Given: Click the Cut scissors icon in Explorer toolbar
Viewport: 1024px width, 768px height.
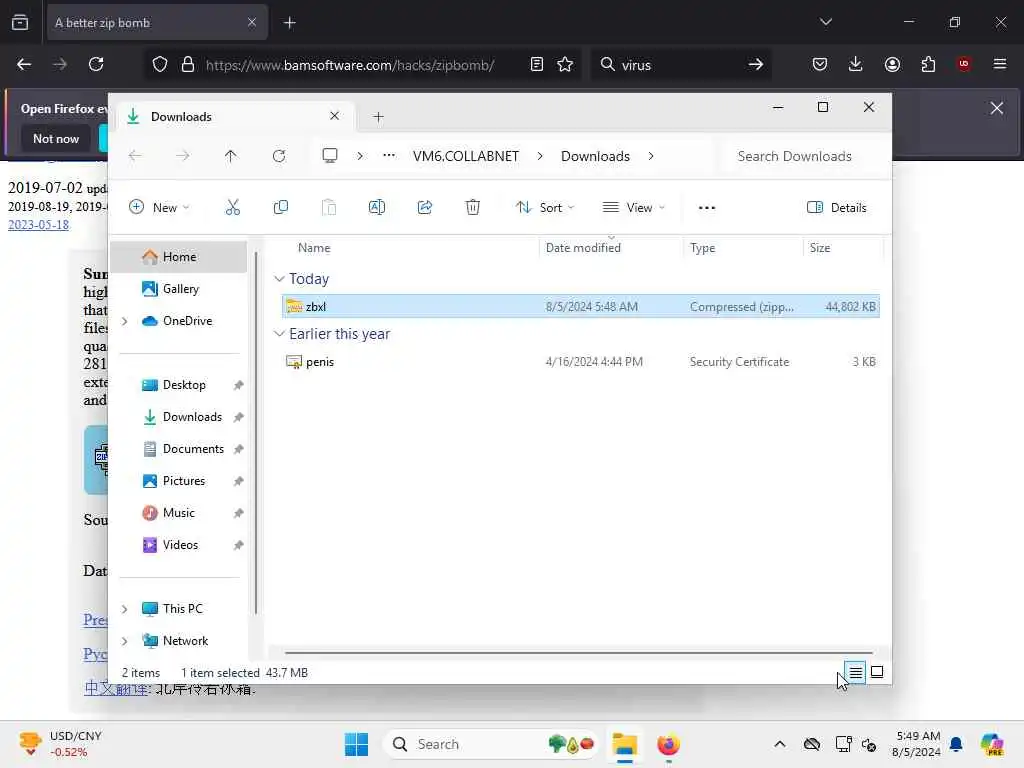Looking at the screenshot, I should (x=232, y=208).
